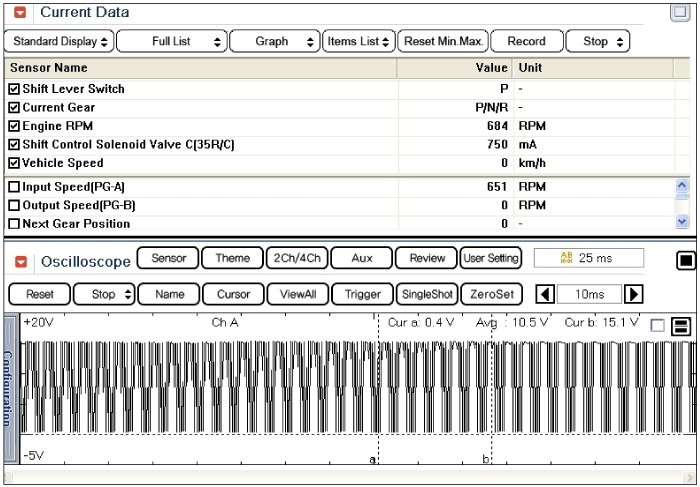Screen dimensions: 700x487
Task: Open the Graph dropdown
Action: pyautogui.click(x=275, y=42)
